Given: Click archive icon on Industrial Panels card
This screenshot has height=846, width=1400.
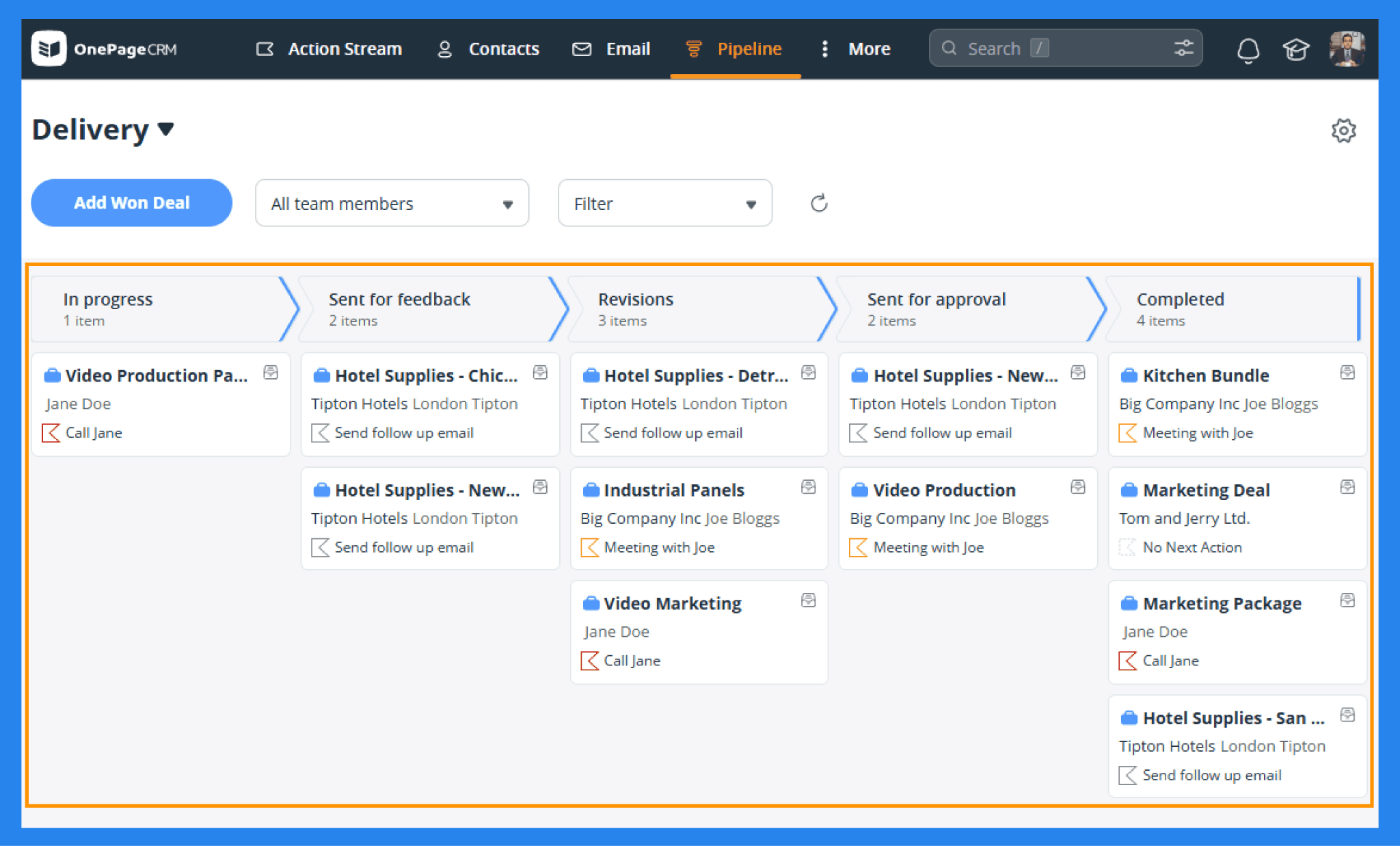Looking at the screenshot, I should tap(809, 487).
